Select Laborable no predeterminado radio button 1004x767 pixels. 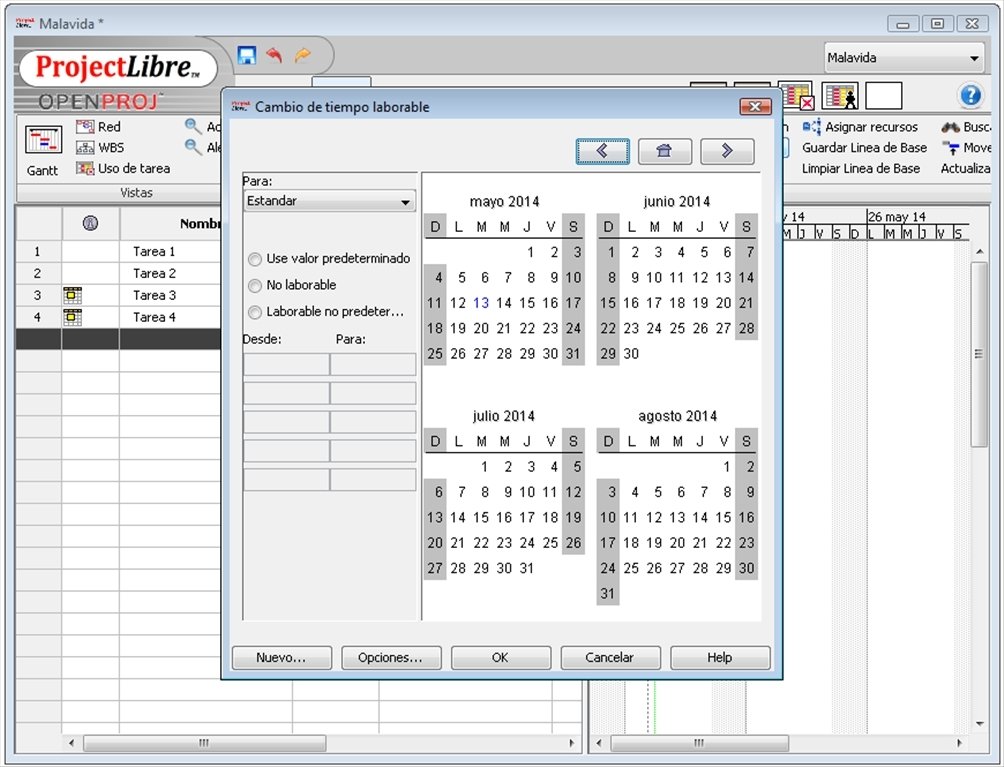click(255, 312)
